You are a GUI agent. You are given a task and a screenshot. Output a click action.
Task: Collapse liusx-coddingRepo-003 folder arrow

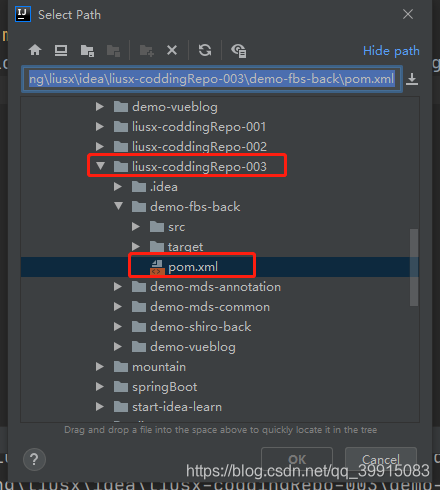click(100, 166)
